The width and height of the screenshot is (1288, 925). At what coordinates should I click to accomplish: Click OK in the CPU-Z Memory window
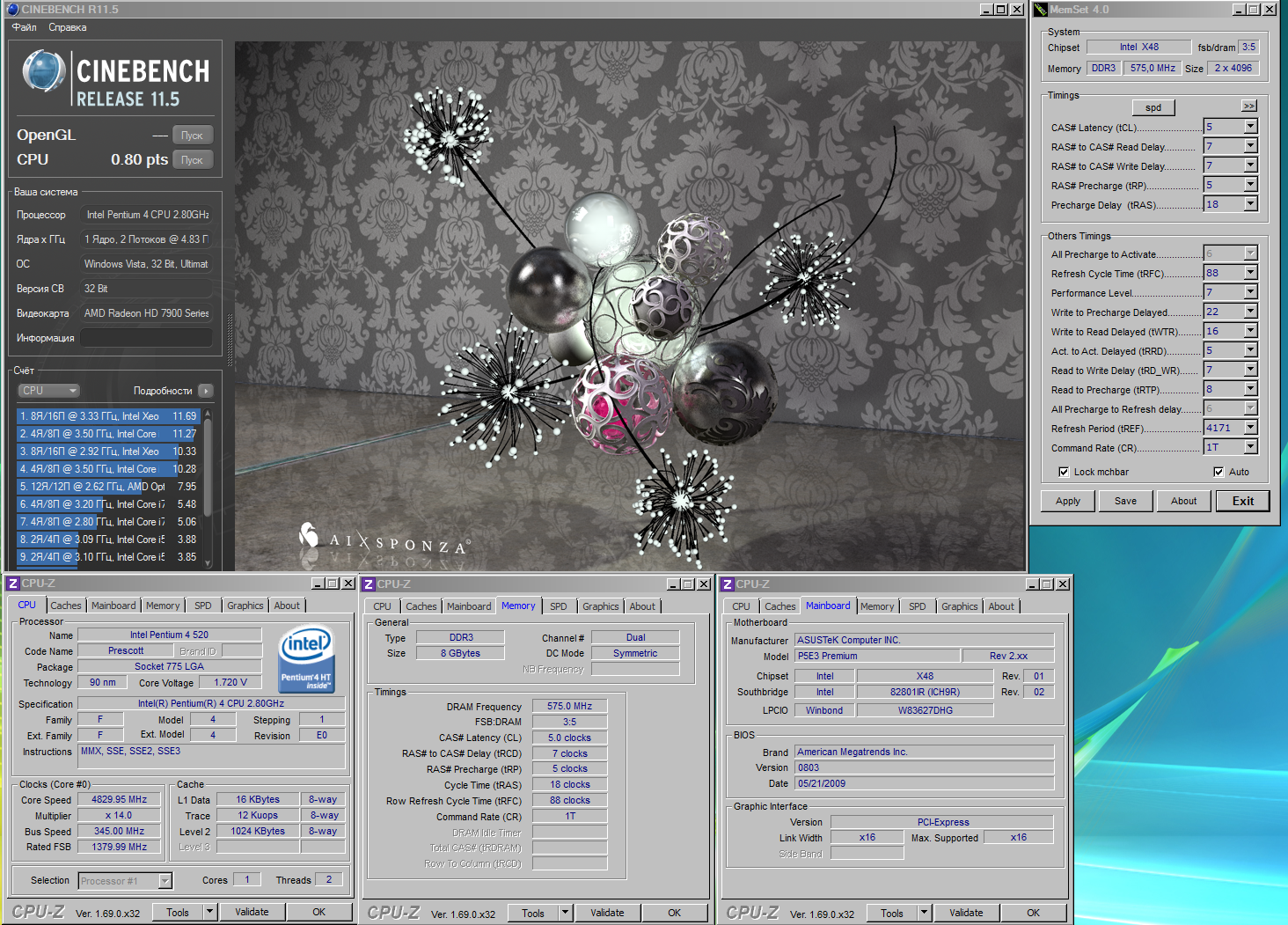pos(674,913)
